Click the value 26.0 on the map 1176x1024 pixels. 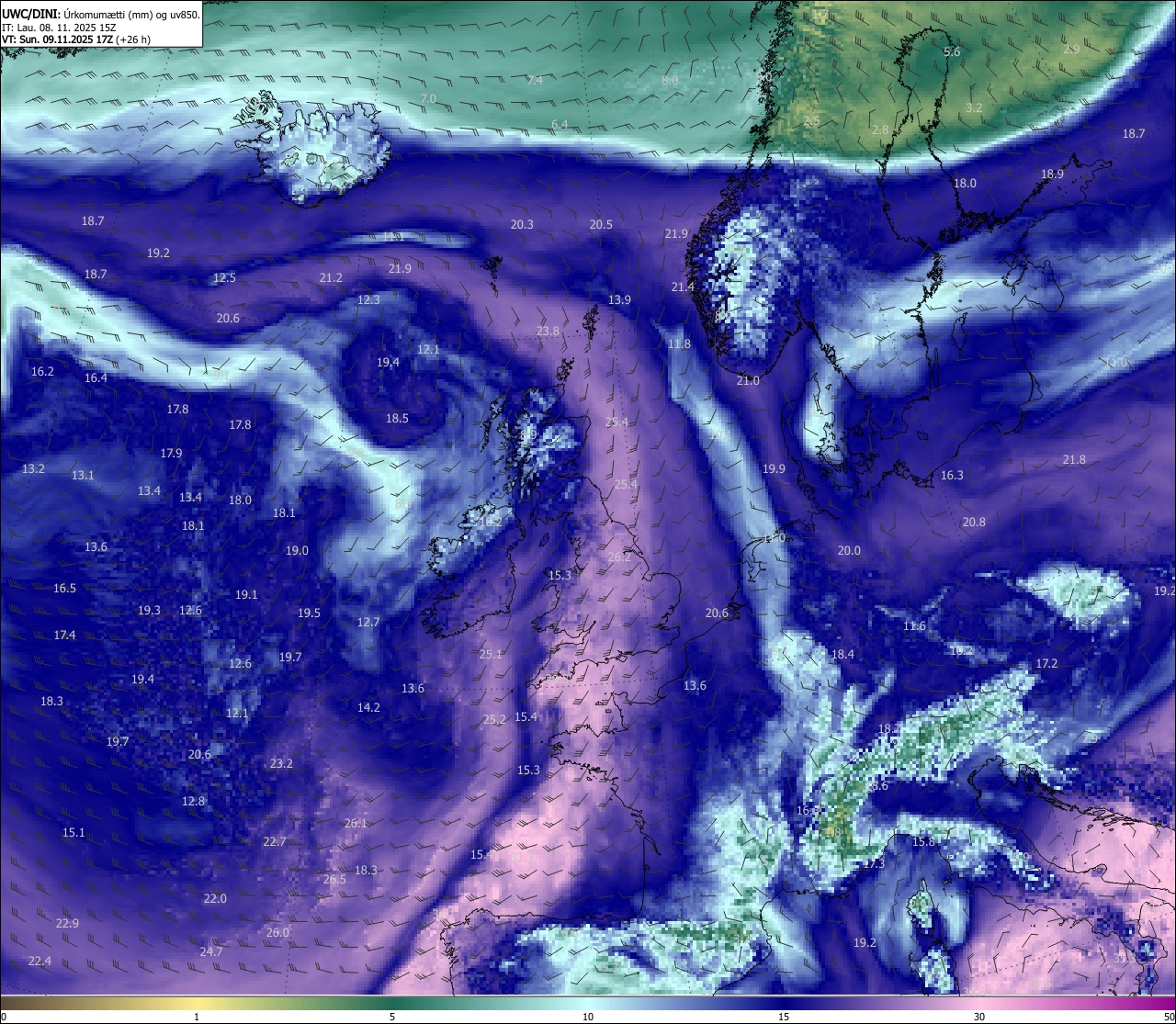277,932
